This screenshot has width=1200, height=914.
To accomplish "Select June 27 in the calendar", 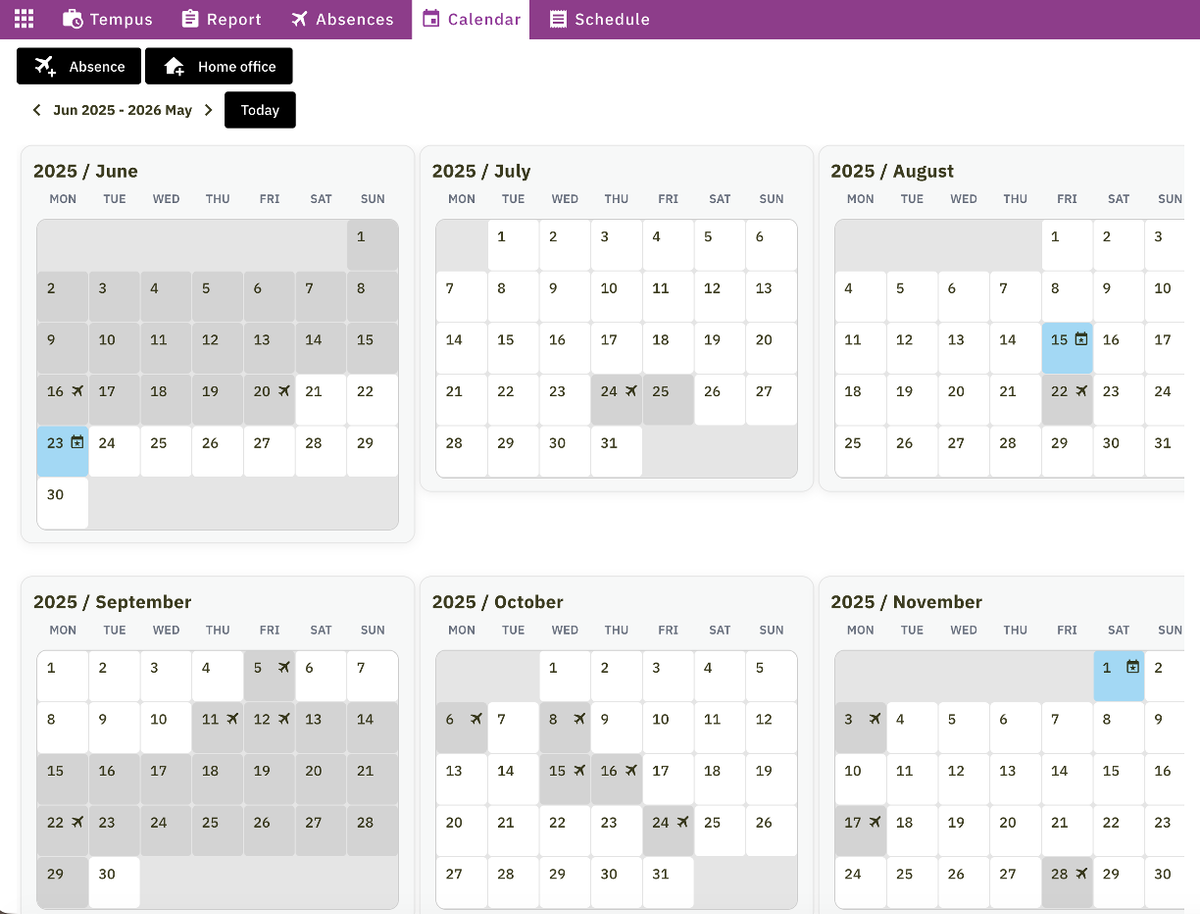I will coord(269,451).
